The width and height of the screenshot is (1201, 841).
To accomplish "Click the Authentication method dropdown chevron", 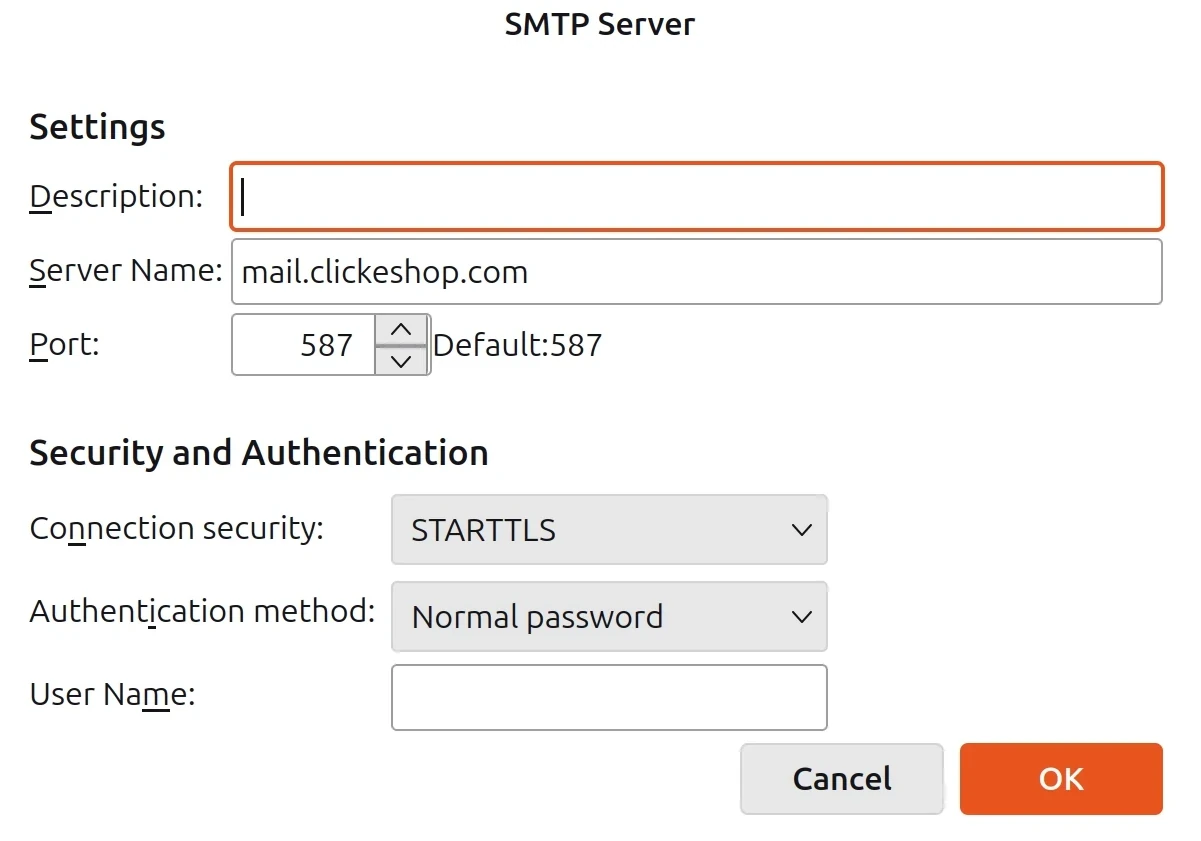I will tap(801, 617).
